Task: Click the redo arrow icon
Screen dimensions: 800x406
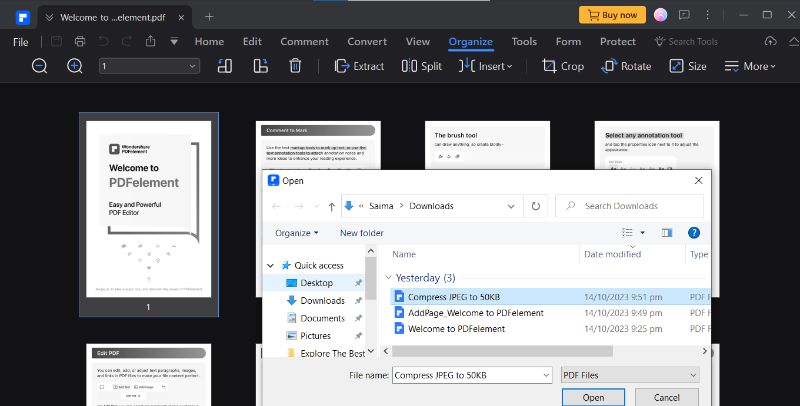Action: pos(127,42)
